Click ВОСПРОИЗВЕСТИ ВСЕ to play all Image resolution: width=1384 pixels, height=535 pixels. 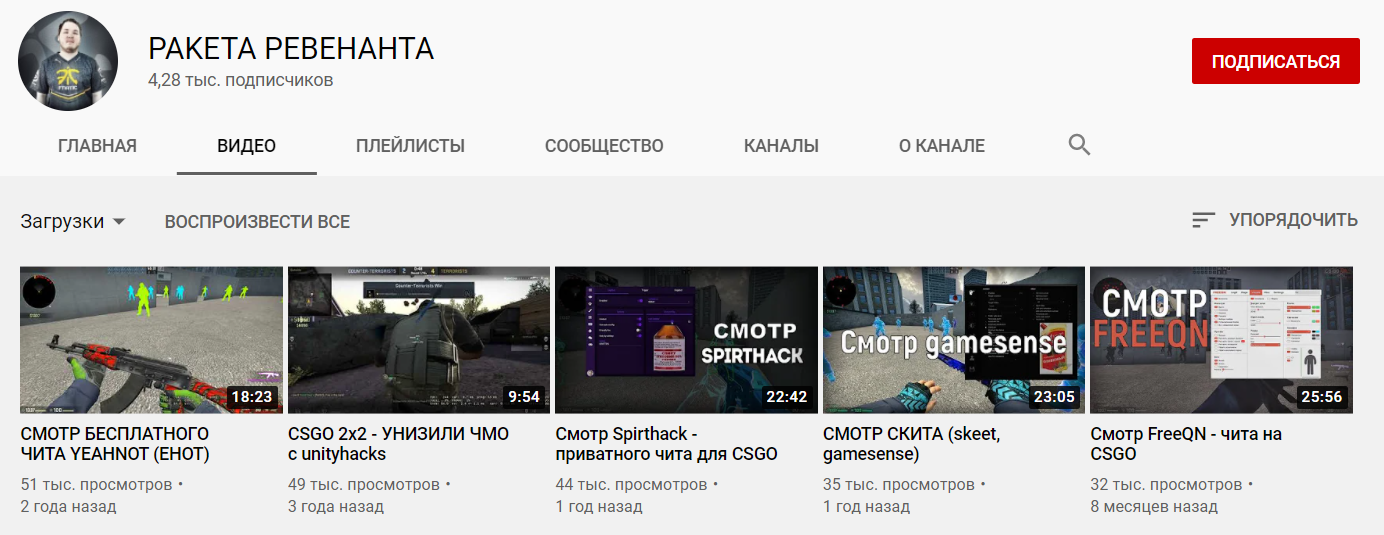click(x=257, y=221)
